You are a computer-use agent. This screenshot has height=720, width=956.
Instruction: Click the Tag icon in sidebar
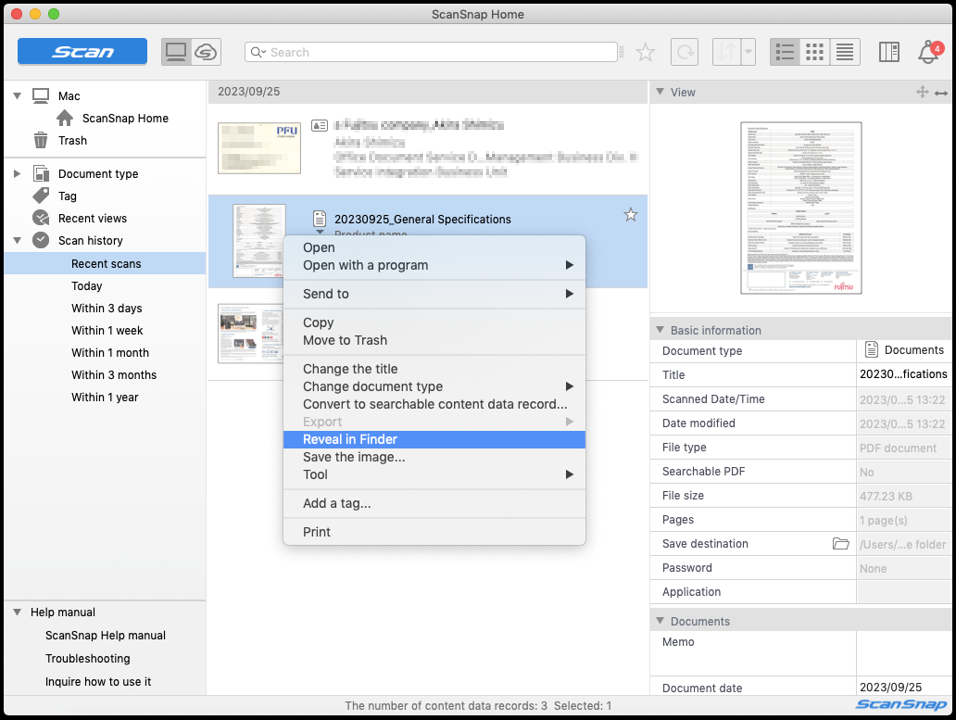(41, 196)
